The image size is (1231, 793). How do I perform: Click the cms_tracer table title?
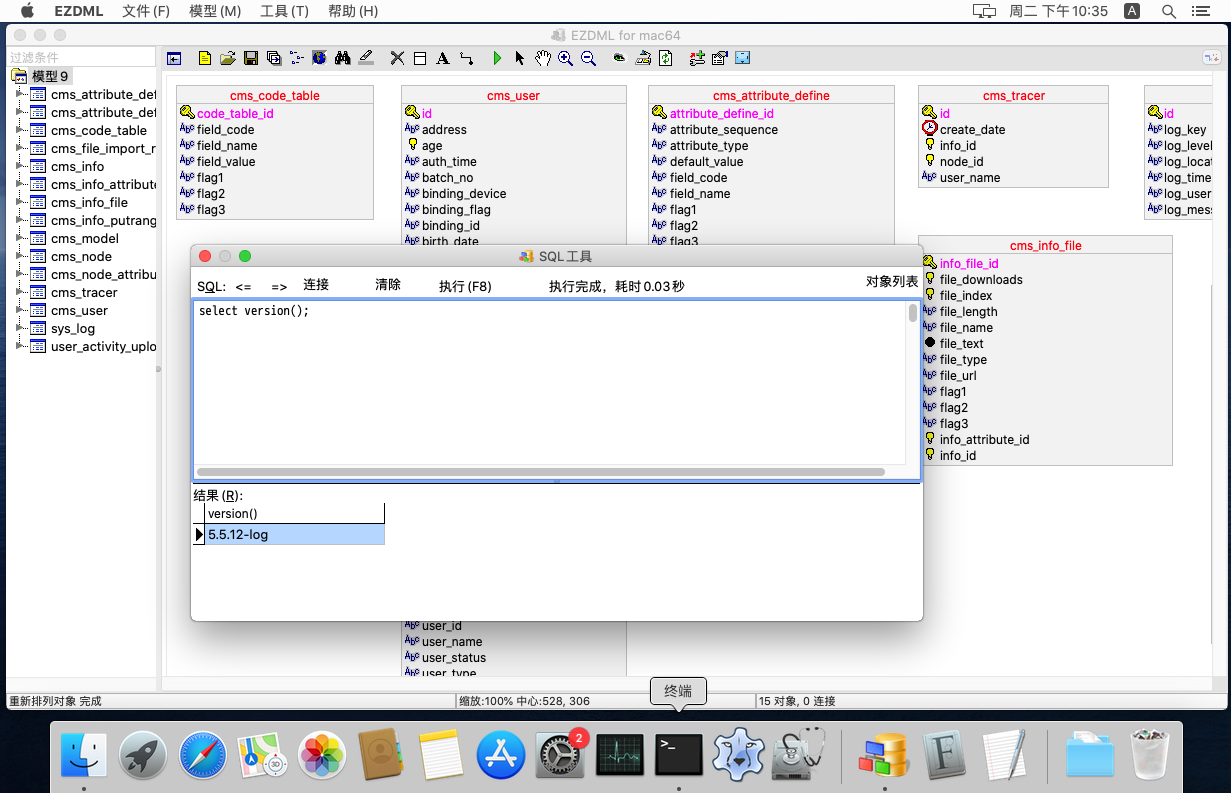[1013, 96]
